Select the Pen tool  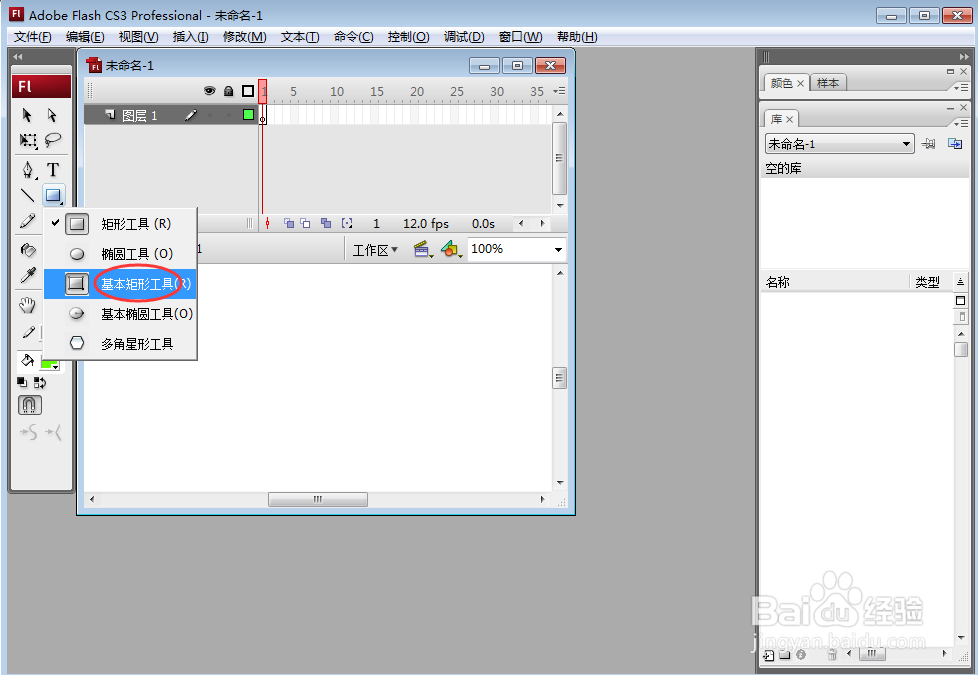(x=27, y=170)
